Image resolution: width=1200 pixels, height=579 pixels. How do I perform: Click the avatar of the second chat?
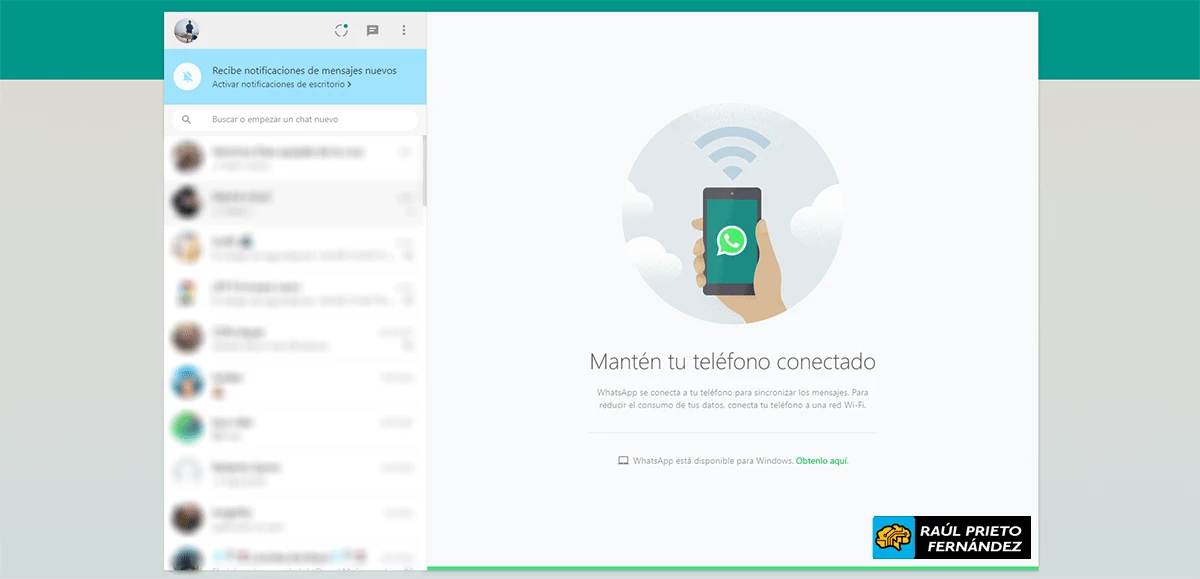coord(186,200)
